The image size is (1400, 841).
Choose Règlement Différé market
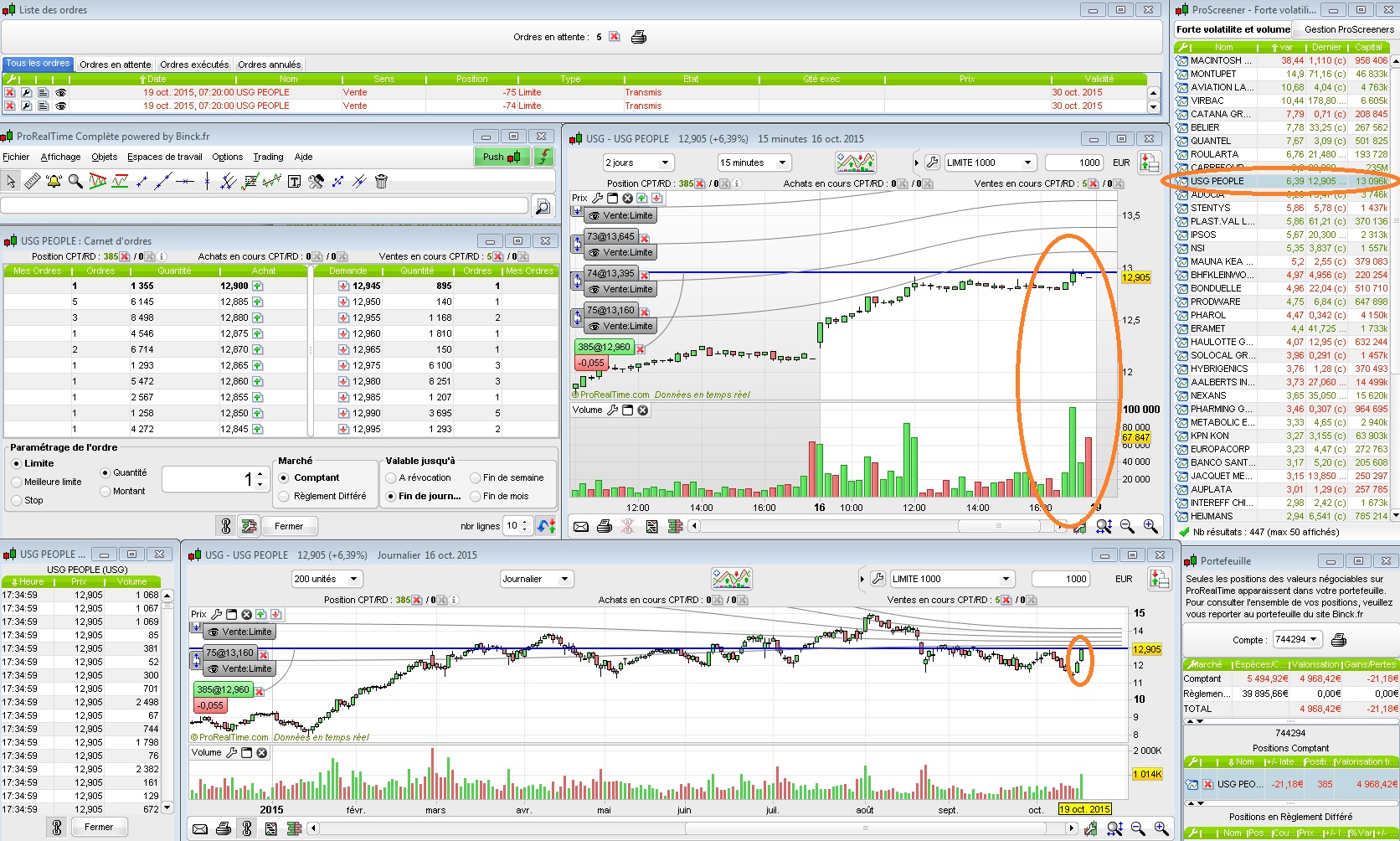point(284,496)
